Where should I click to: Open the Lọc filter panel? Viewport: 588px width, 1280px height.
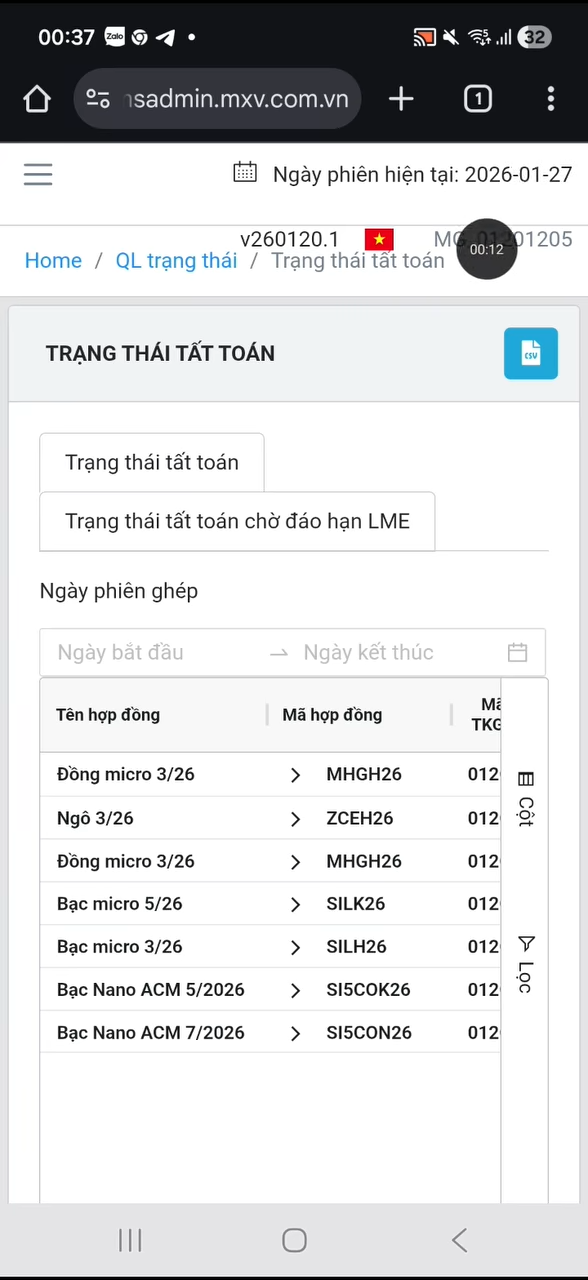point(526,962)
